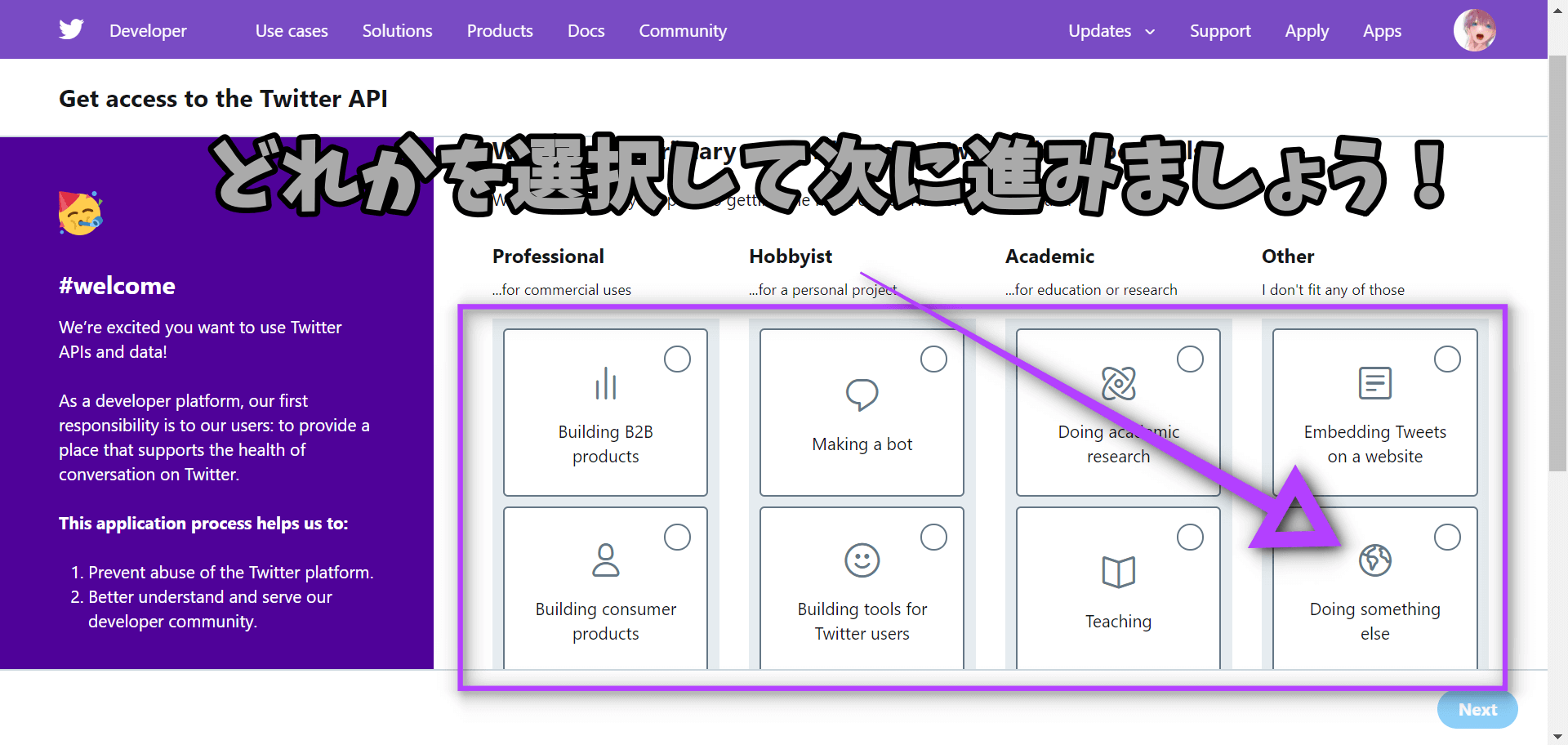Open the Community menu

[683, 31]
